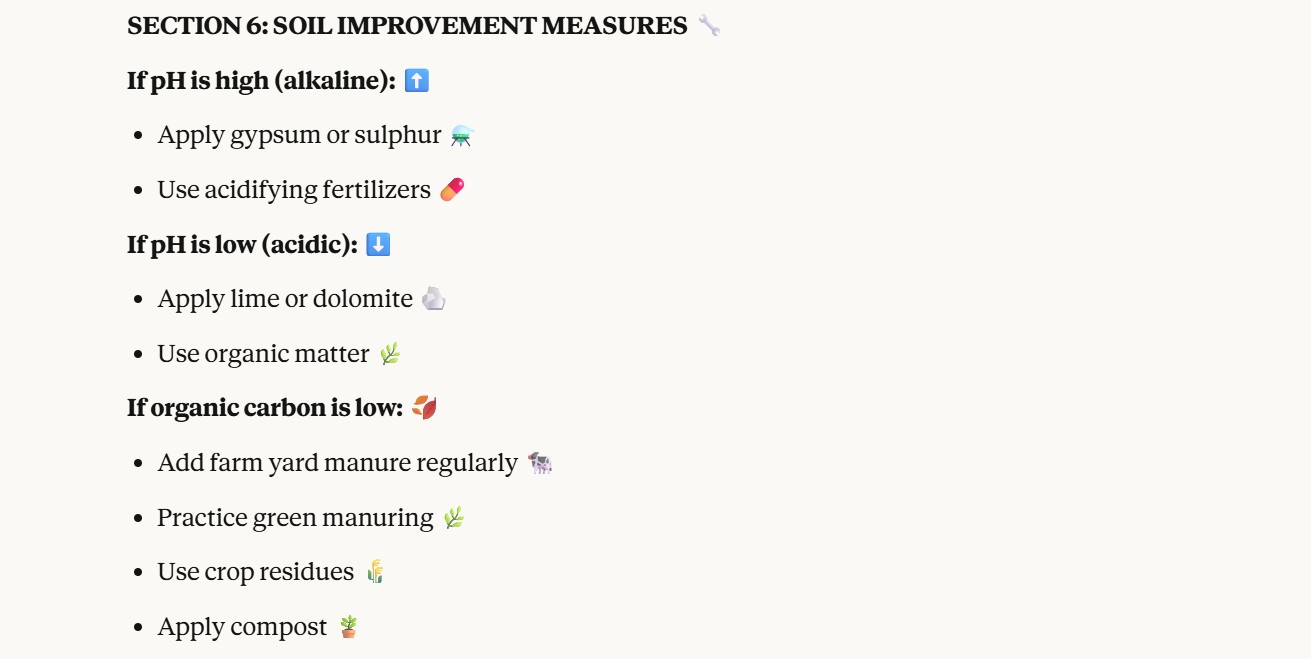Click the potted plant emoji after compost
This screenshot has width=1311, height=659.
348,627
